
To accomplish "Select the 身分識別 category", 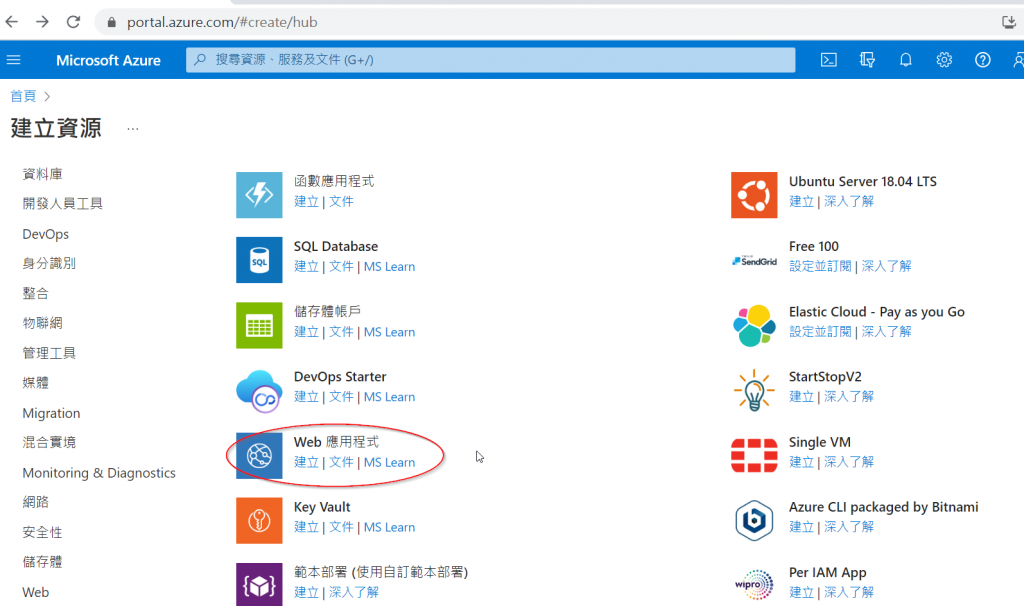I will pyautogui.click(x=49, y=263).
